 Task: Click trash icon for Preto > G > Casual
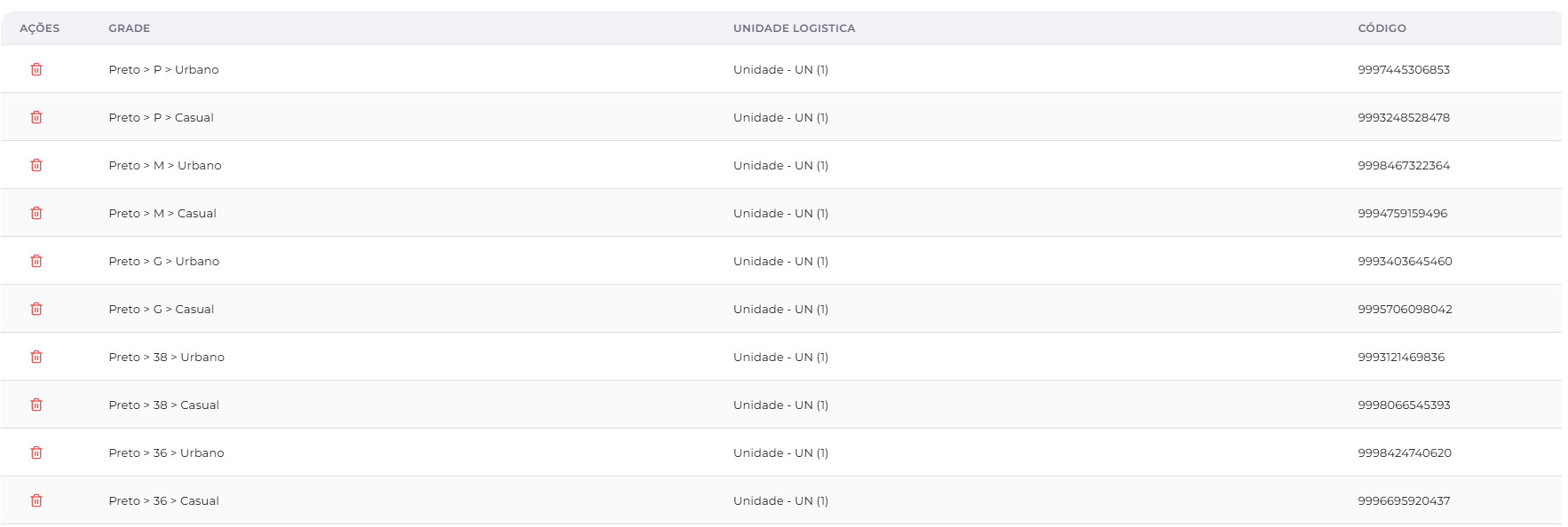point(36,309)
